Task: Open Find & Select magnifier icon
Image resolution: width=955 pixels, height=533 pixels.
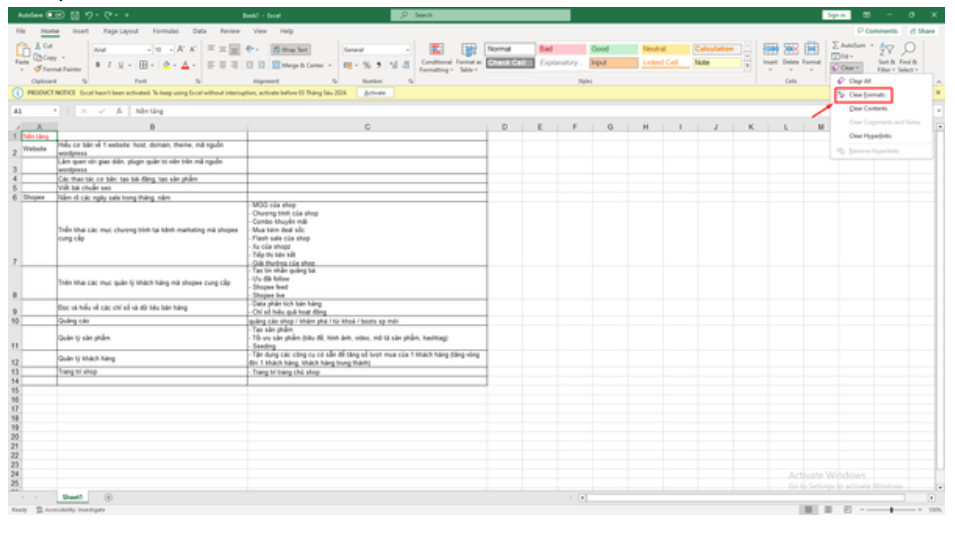Action: pyautogui.click(x=908, y=54)
